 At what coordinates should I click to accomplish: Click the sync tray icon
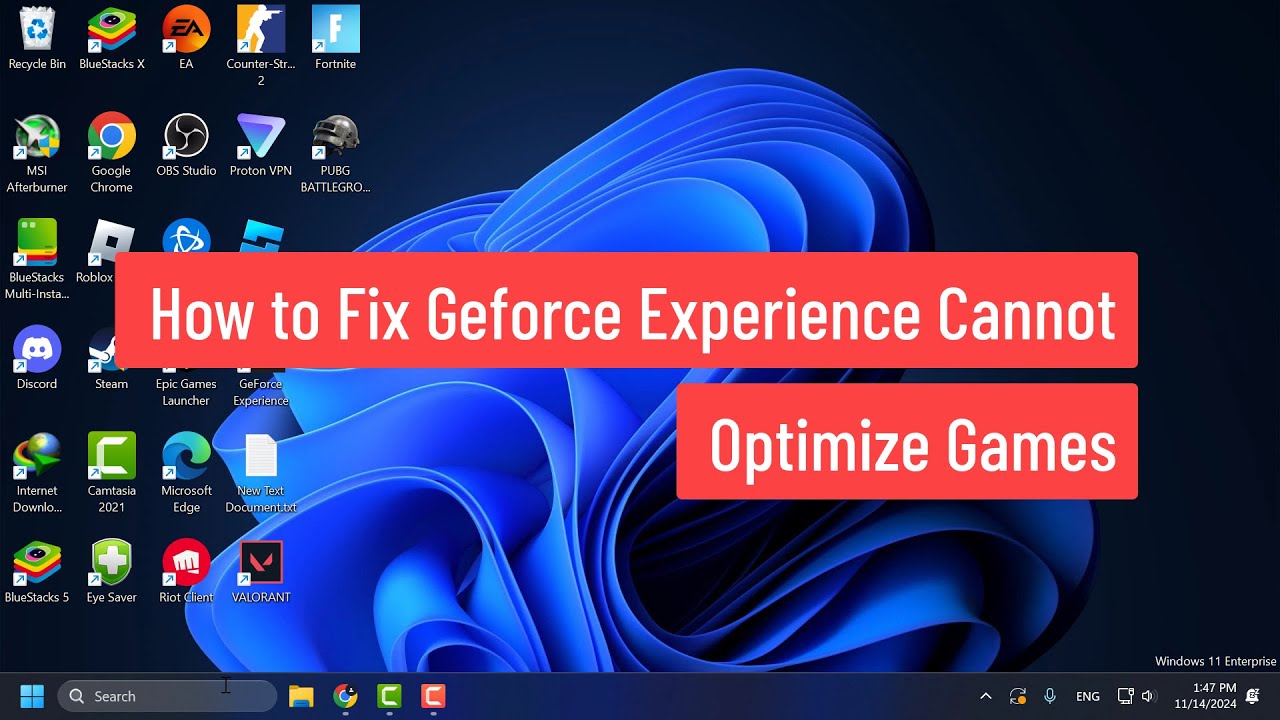pos(1018,696)
